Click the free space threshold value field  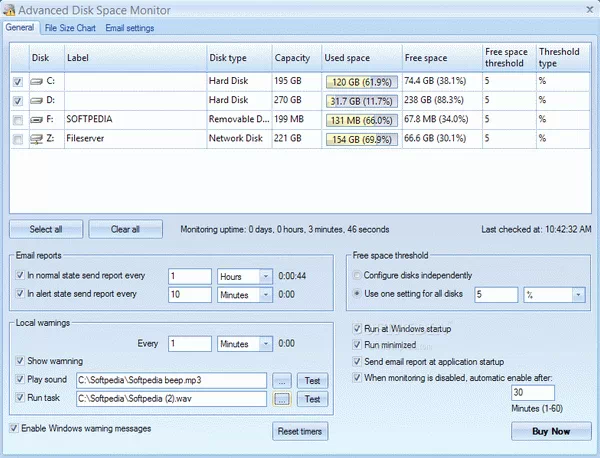[496, 295]
